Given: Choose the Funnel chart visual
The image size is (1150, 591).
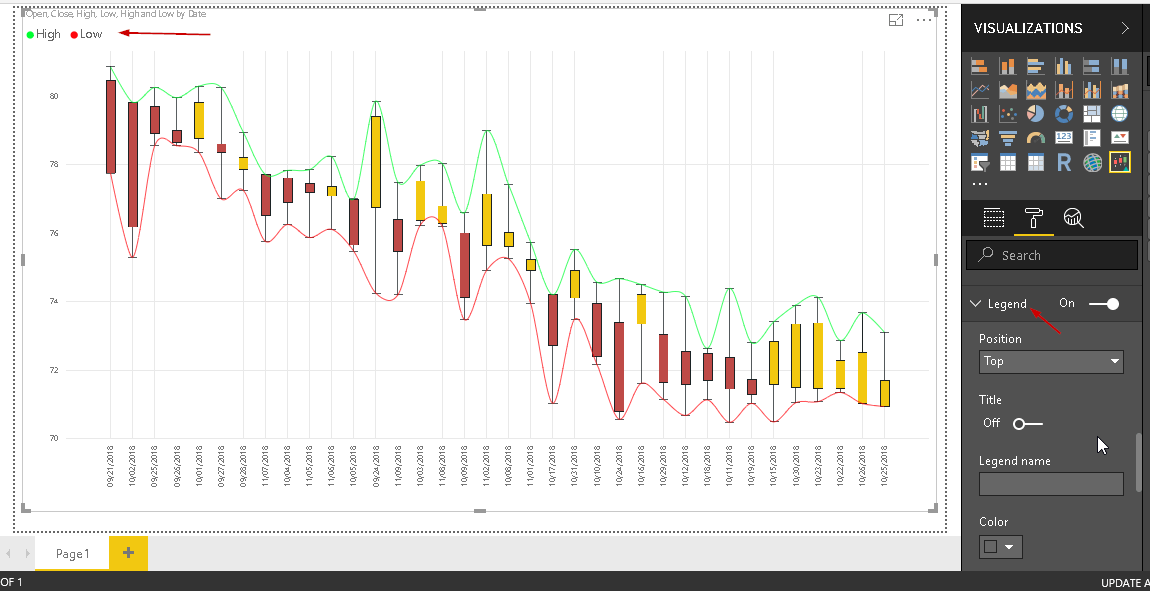Looking at the screenshot, I should 1008,137.
